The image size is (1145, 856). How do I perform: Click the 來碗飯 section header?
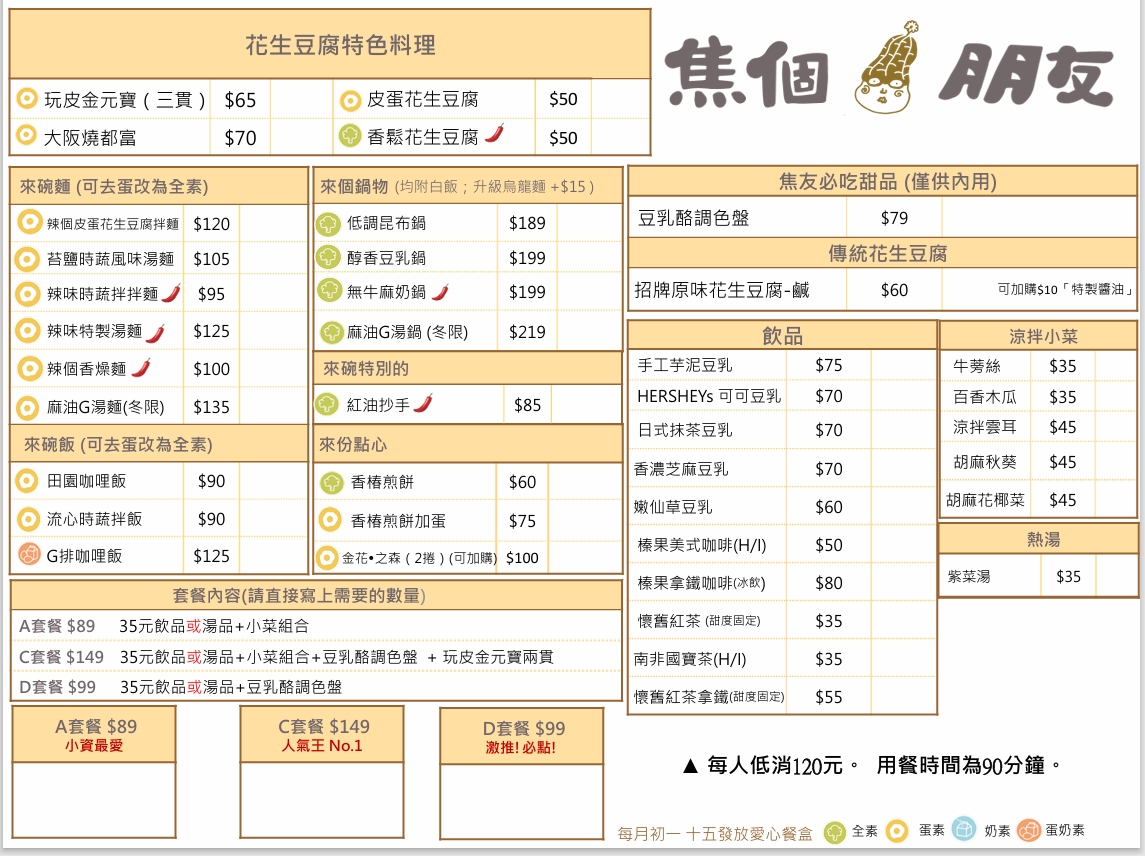coord(159,444)
